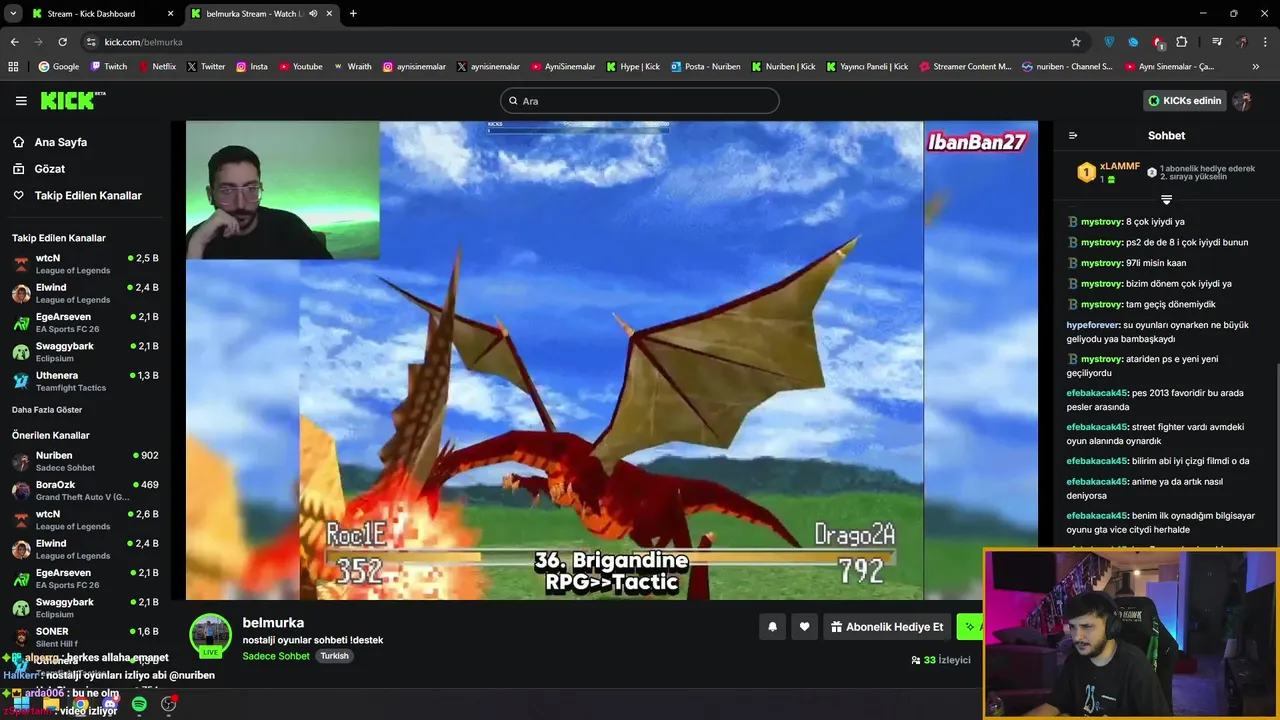Image resolution: width=1280 pixels, height=720 pixels.
Task: Open the Chrome tab search dropdown
Action: click(13, 14)
